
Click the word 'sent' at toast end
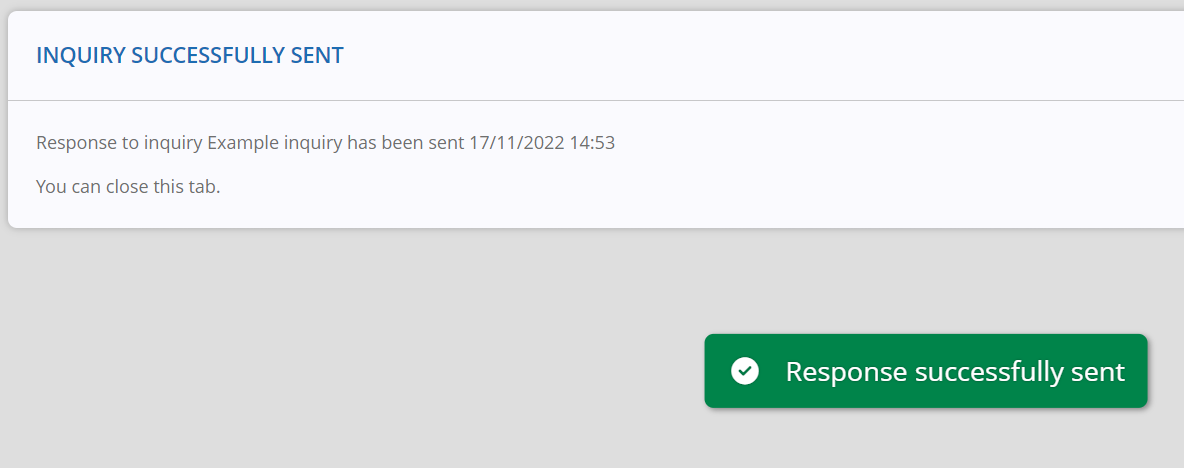pyautogui.click(x=1094, y=372)
